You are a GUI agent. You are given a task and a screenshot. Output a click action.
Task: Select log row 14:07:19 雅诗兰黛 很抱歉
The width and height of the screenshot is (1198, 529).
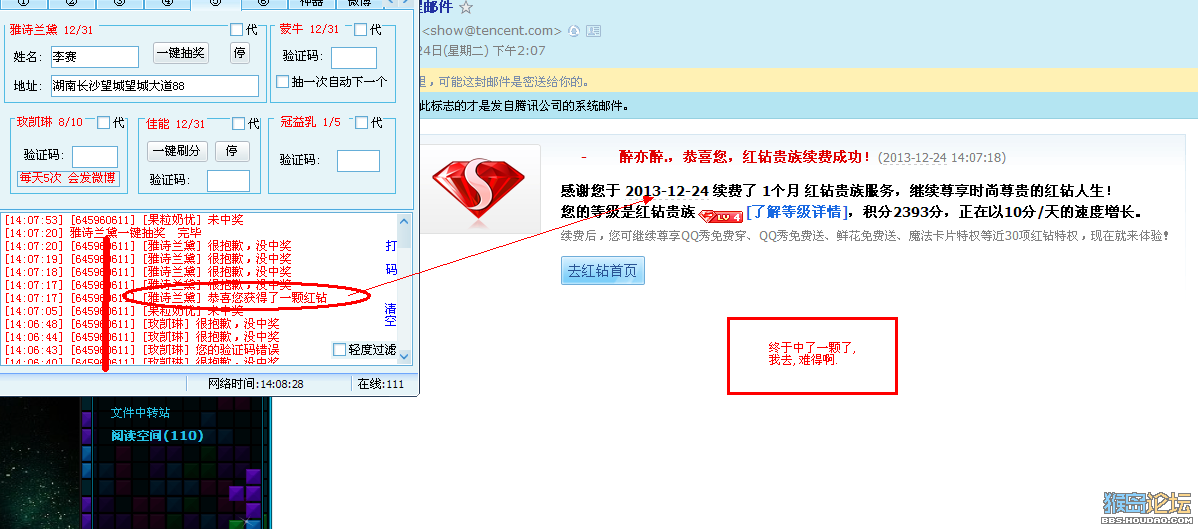(x=147, y=258)
